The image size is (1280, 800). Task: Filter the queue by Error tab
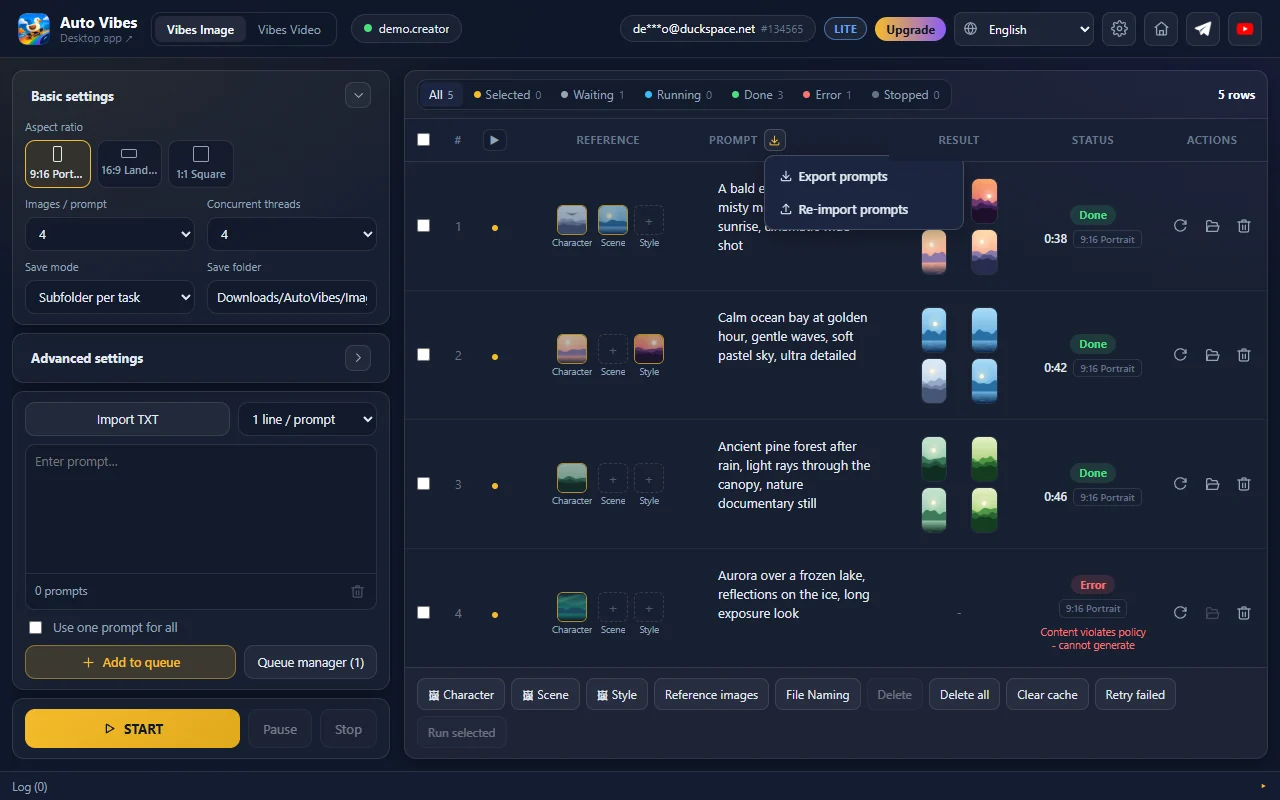827,95
